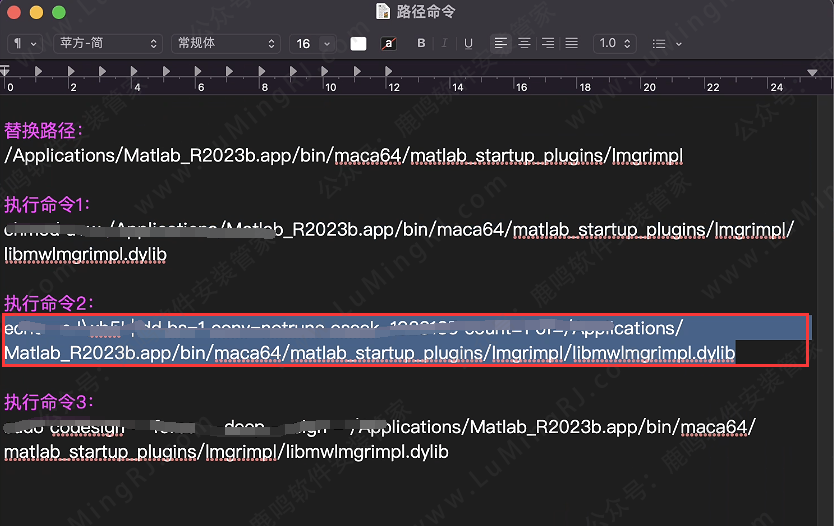
Task: Align text to the left
Action: [x=501, y=43]
